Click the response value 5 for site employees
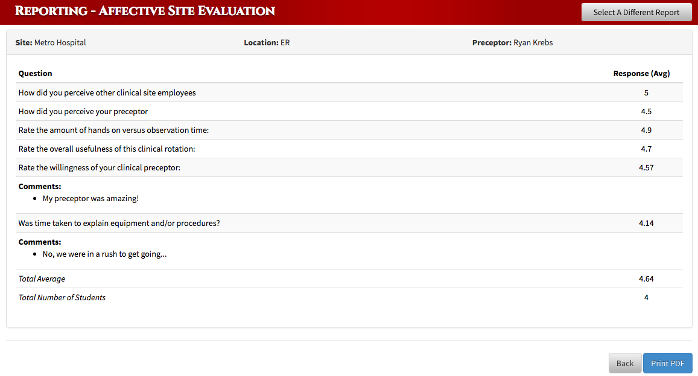This screenshot has height=376, width=698. pyautogui.click(x=646, y=93)
